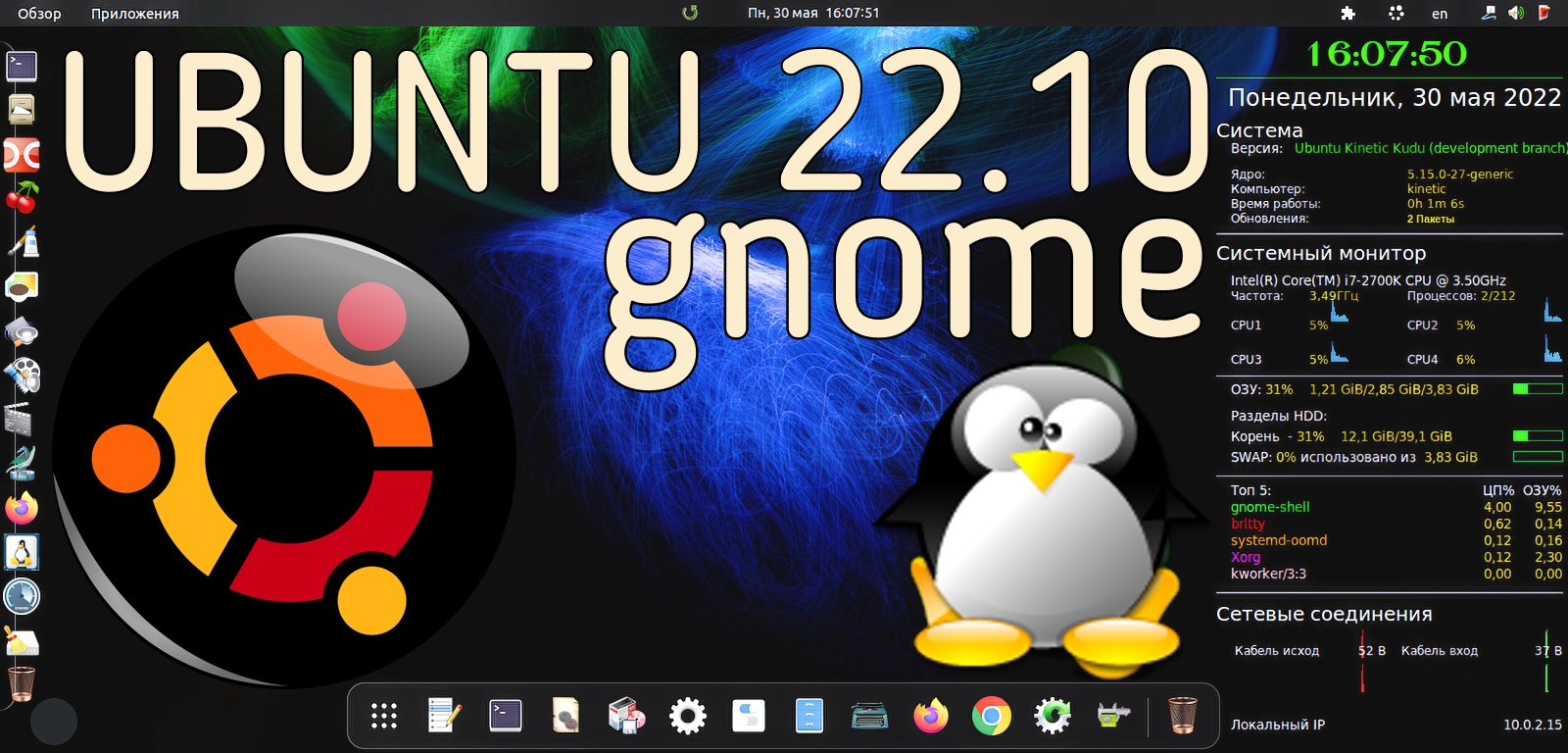Screen dimensions: 1568x753
Task: Launch Google Chrome from the bottom dock
Action: pyautogui.click(x=991, y=716)
